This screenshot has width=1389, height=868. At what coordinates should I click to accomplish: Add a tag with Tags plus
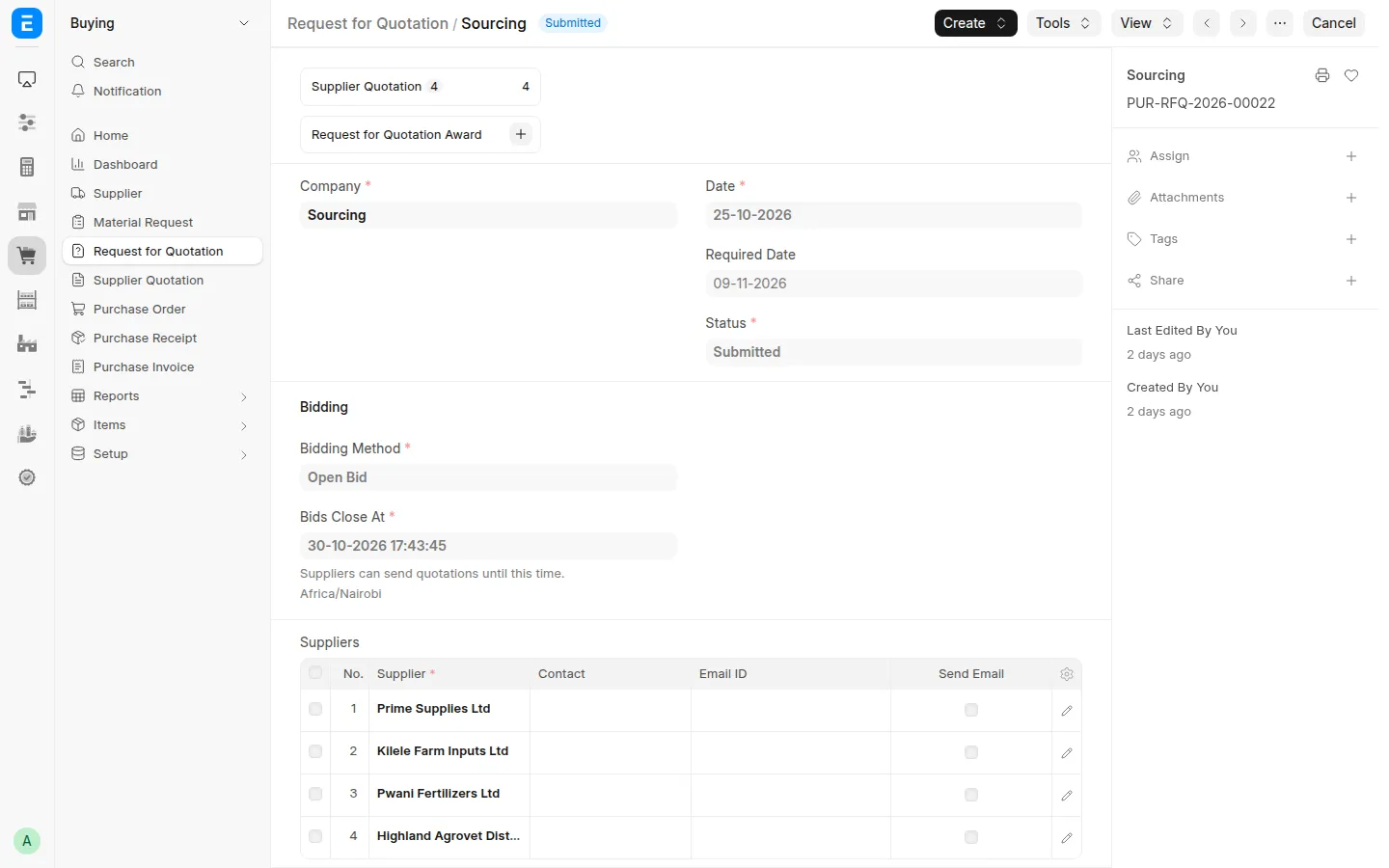pos(1351,239)
